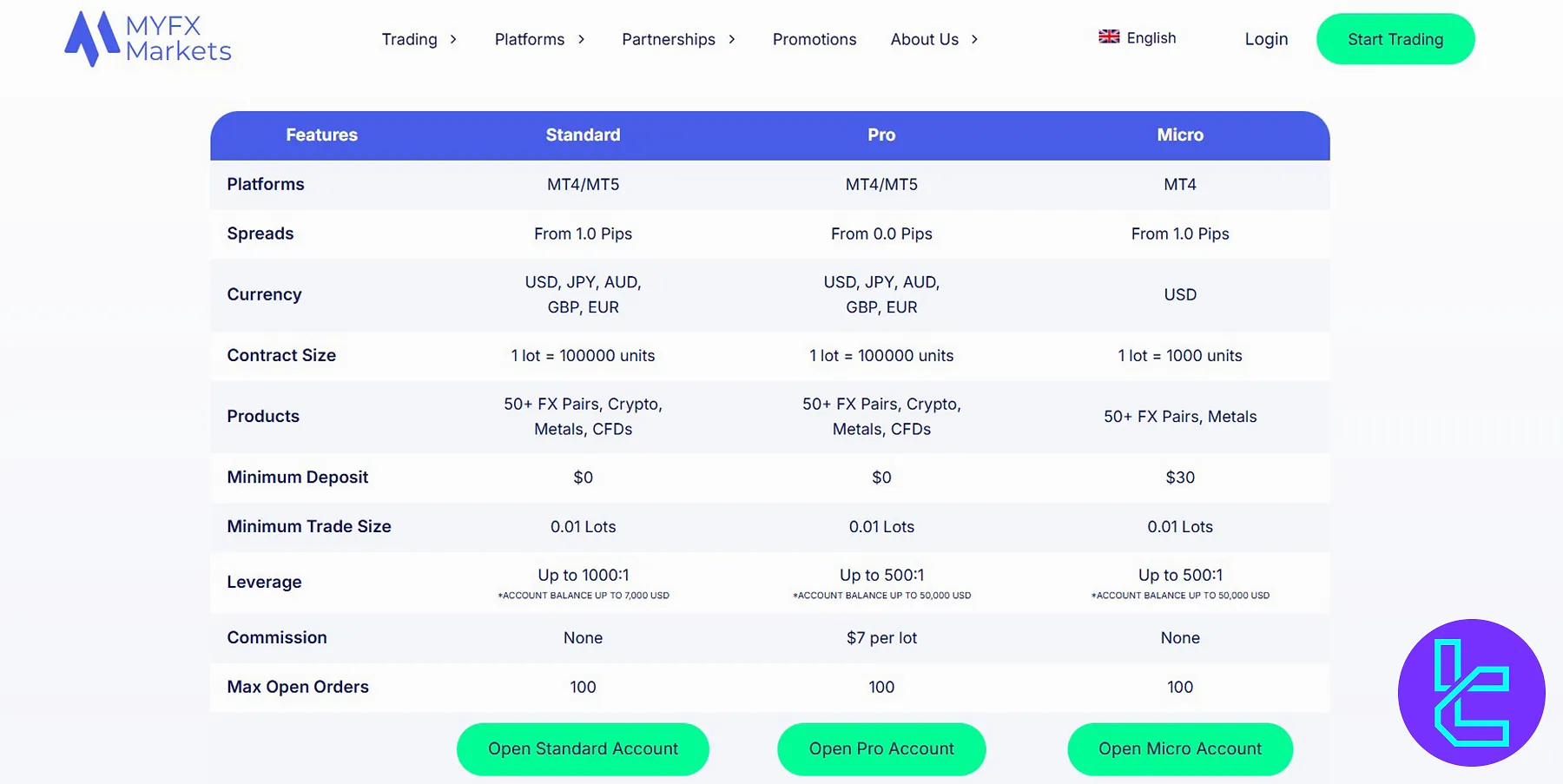Select the Pro column header
The height and width of the screenshot is (784, 1563).
(881, 135)
